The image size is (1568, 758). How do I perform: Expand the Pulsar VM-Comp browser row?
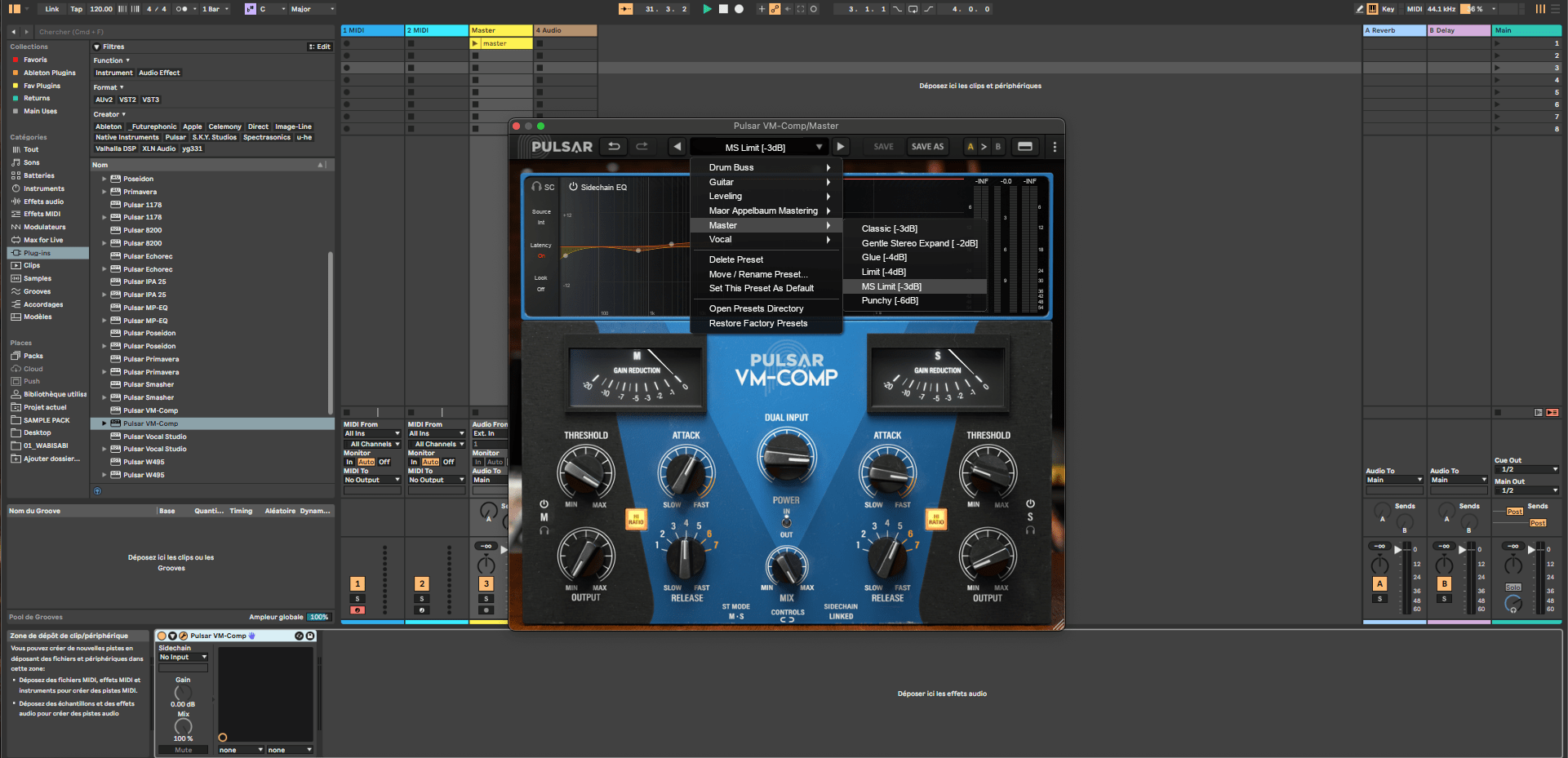(x=104, y=423)
